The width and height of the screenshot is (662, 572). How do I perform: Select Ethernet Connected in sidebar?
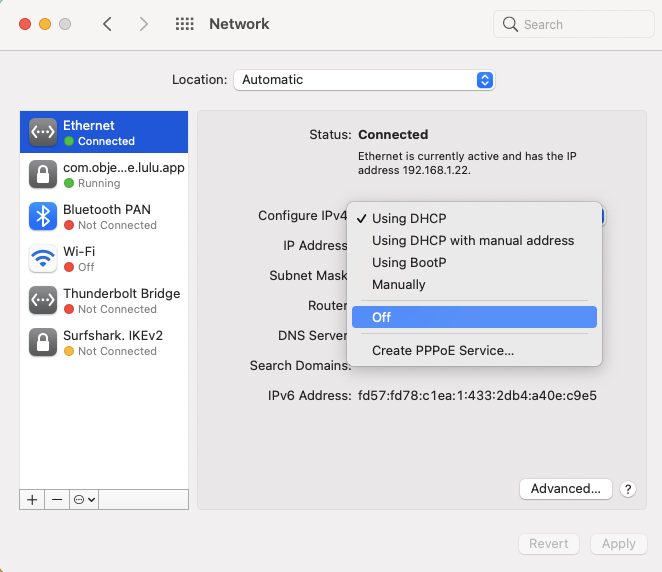click(104, 132)
